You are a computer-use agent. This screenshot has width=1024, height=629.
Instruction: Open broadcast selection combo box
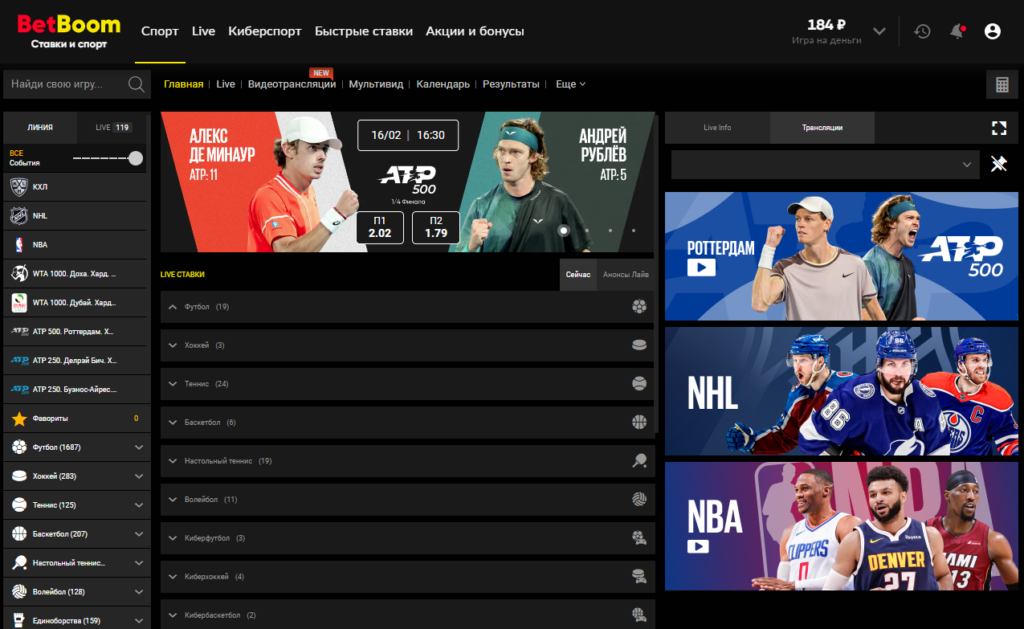825,165
